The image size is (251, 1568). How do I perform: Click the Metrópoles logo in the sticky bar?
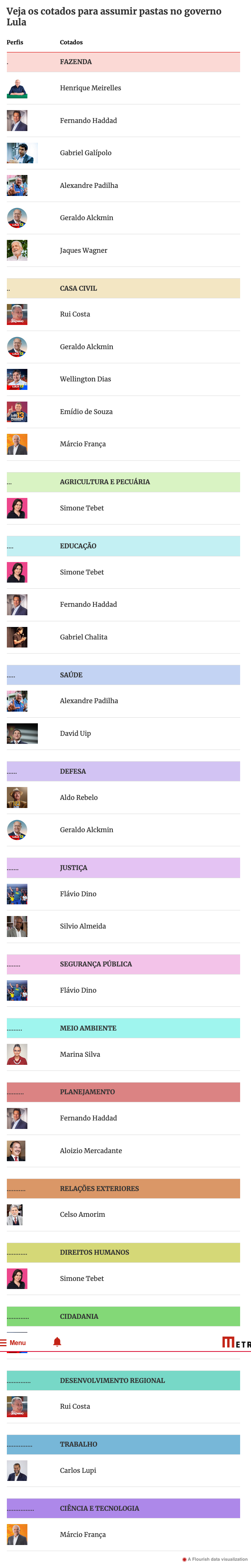[236, 1342]
